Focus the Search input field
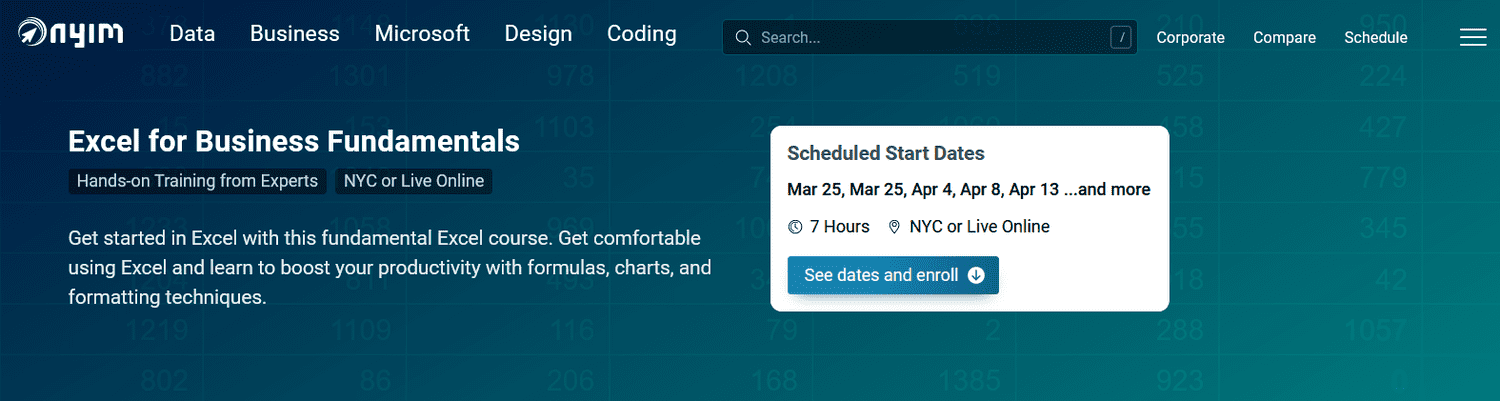The height and width of the screenshot is (401, 1500). coord(930,38)
